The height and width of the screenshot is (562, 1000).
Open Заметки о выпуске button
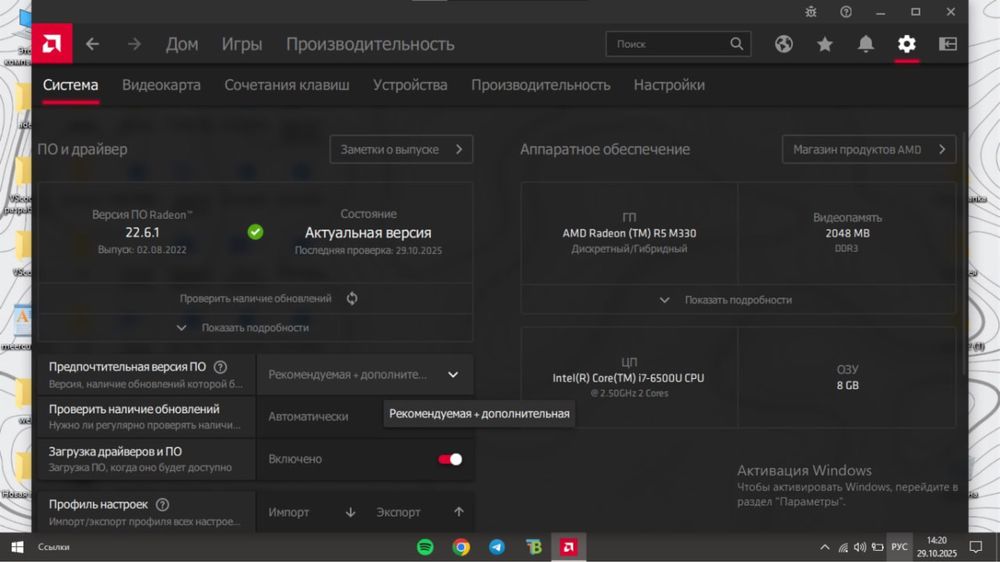click(x=401, y=149)
